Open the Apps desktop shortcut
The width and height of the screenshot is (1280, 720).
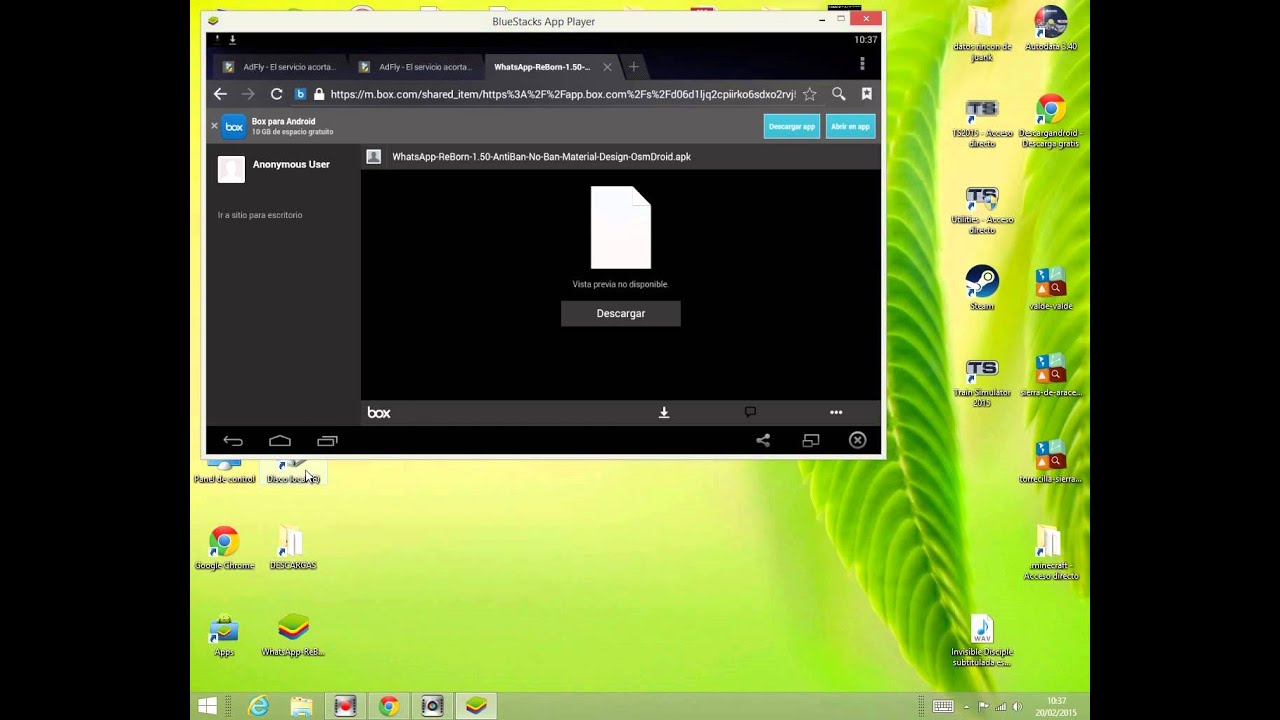(224, 635)
